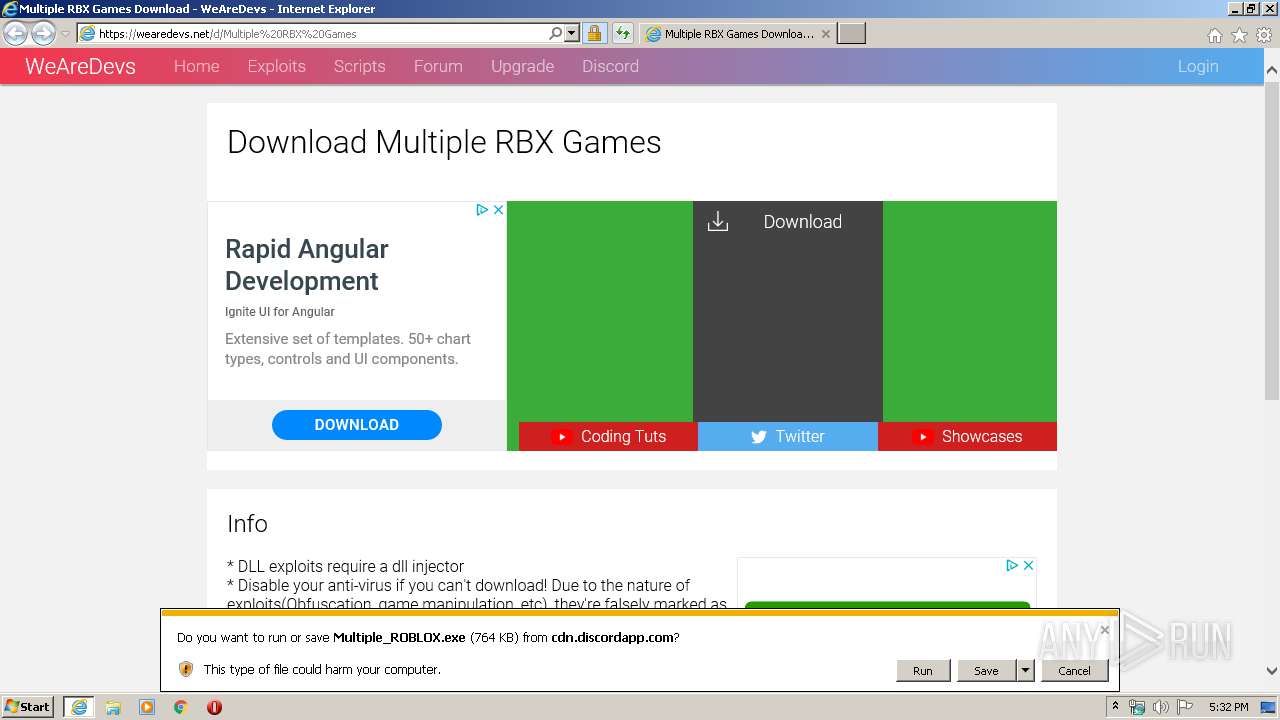Open the Showcases YouTube link
Screen dimensions: 1280x720
[967, 436]
